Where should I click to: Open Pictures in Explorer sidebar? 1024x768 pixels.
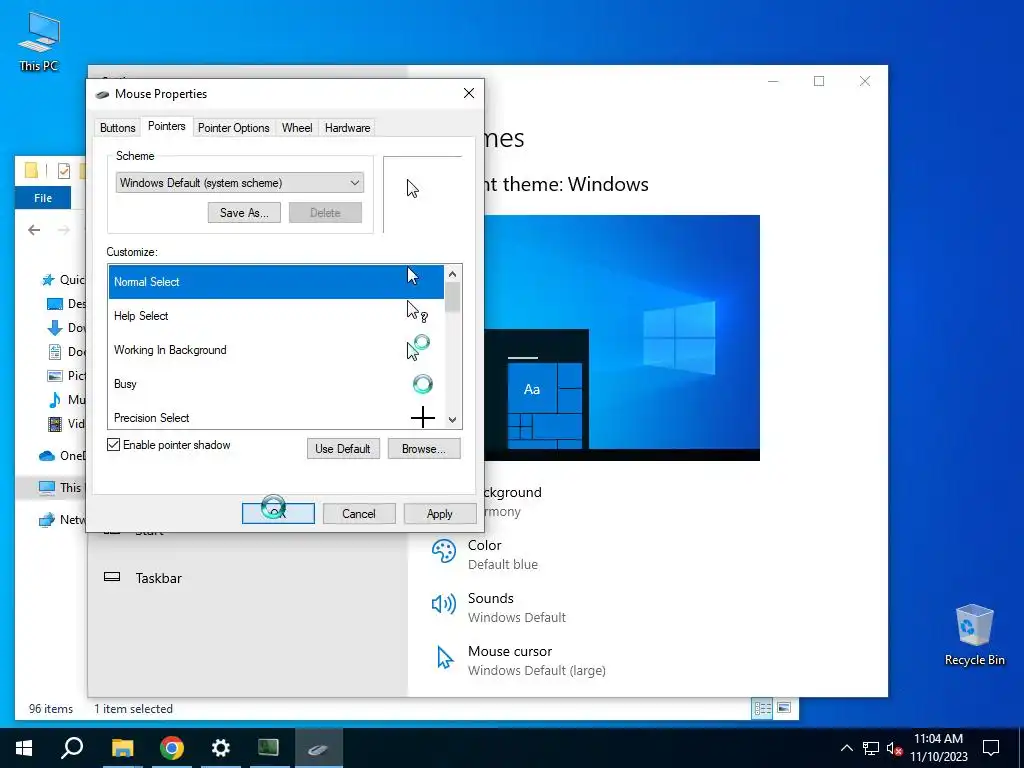tap(67, 376)
